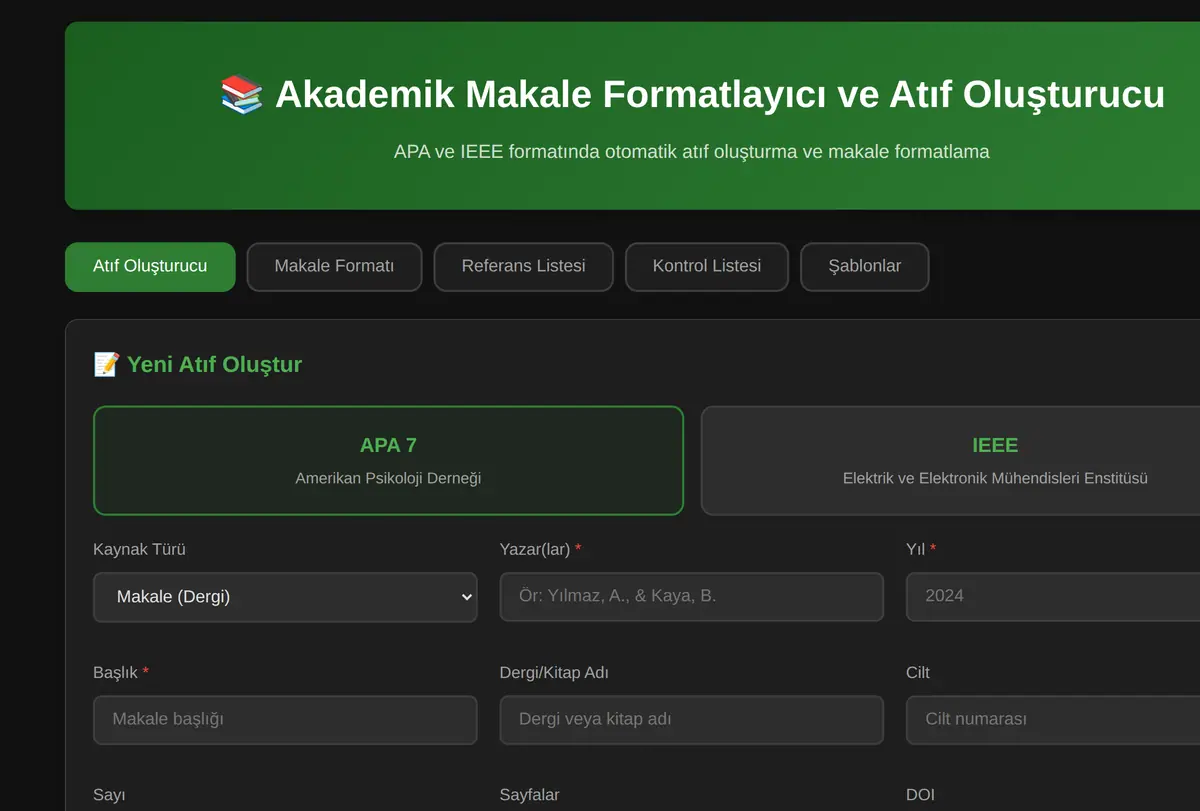Click the Amerikan Psikoloji Derneği text
This screenshot has height=811, width=1200.
tap(388, 478)
